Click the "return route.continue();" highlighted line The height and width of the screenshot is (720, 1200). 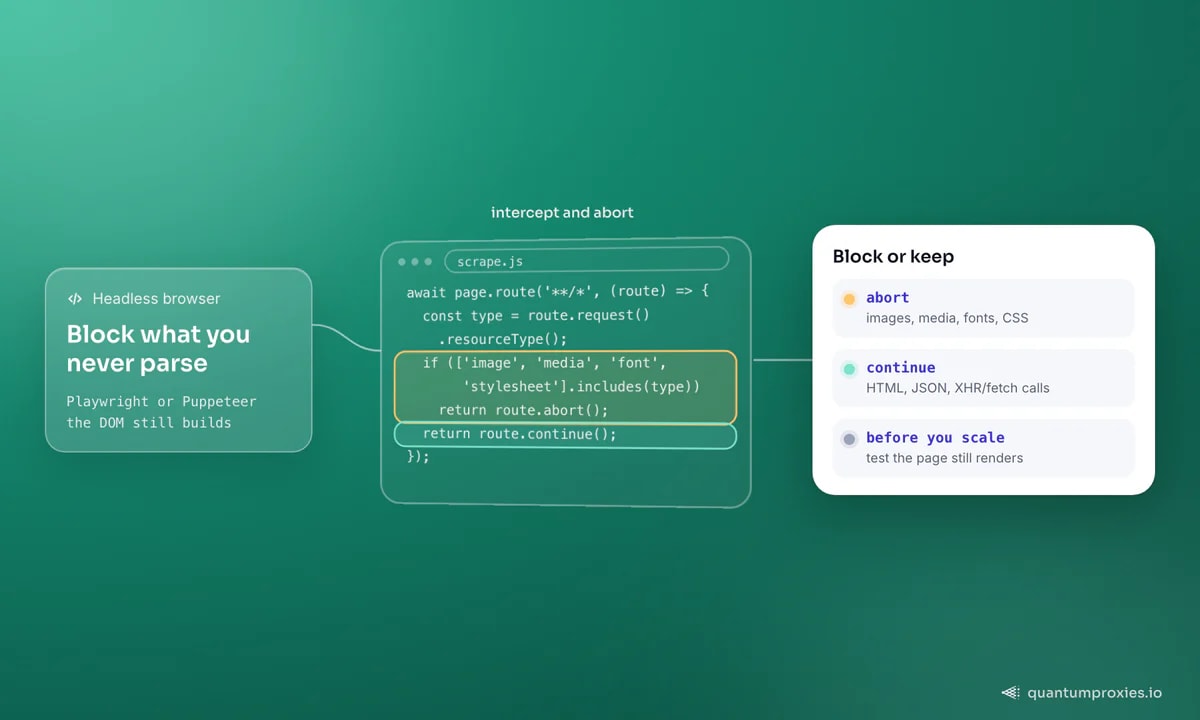tap(565, 435)
